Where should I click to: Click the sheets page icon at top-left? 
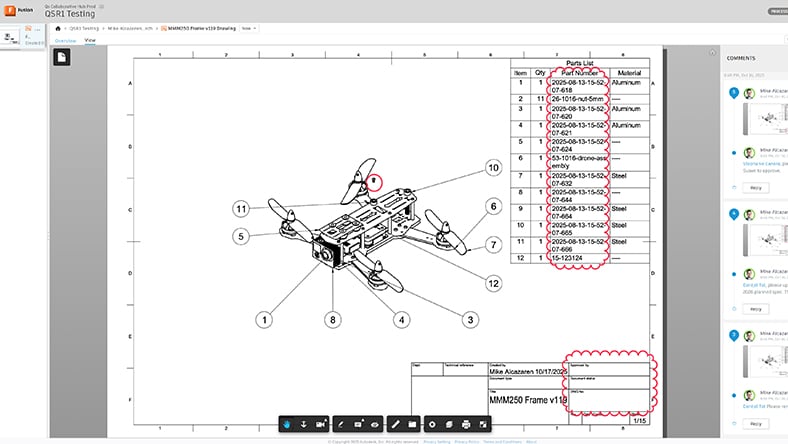(61, 59)
